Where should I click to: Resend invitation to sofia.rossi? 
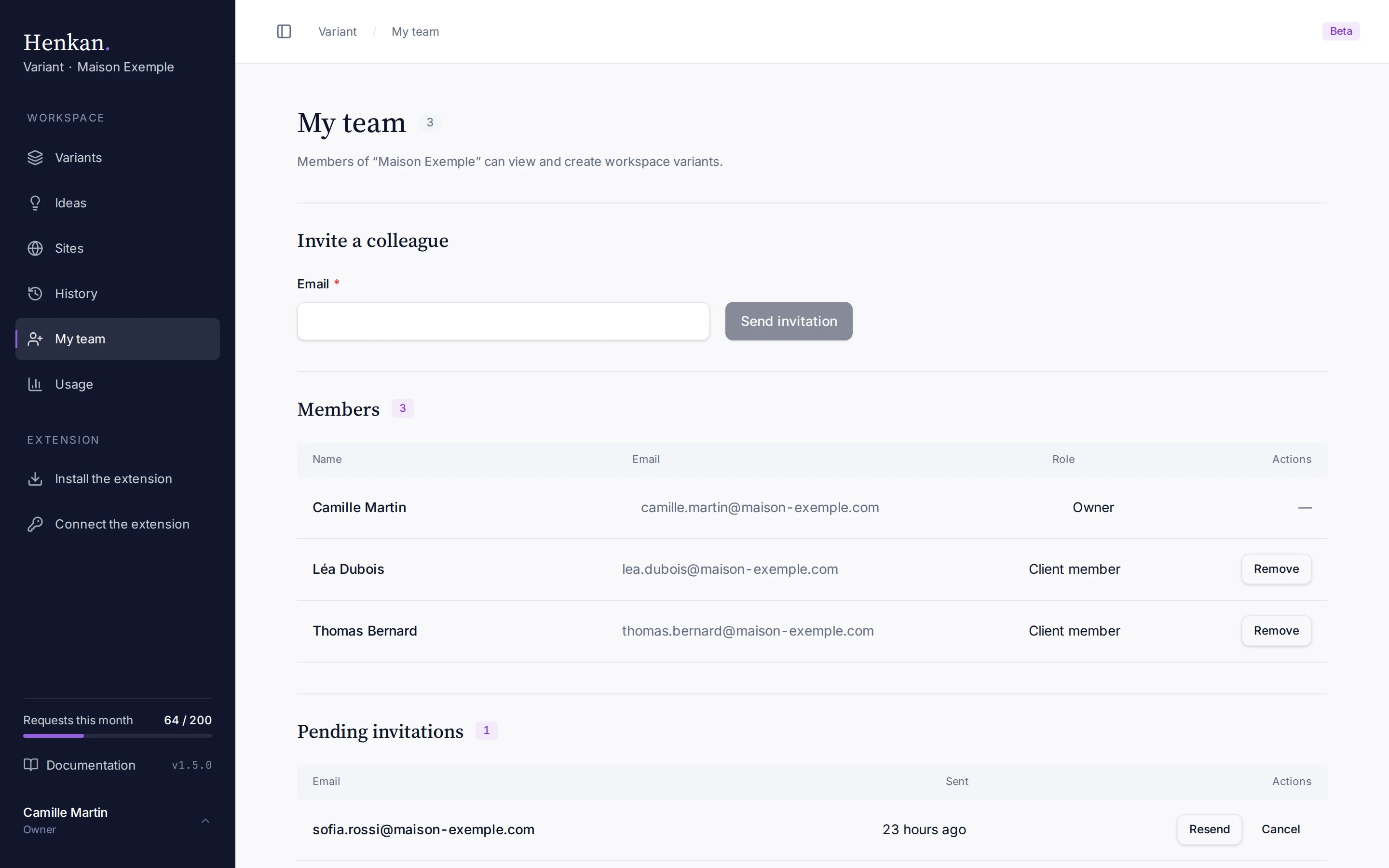pos(1210,829)
